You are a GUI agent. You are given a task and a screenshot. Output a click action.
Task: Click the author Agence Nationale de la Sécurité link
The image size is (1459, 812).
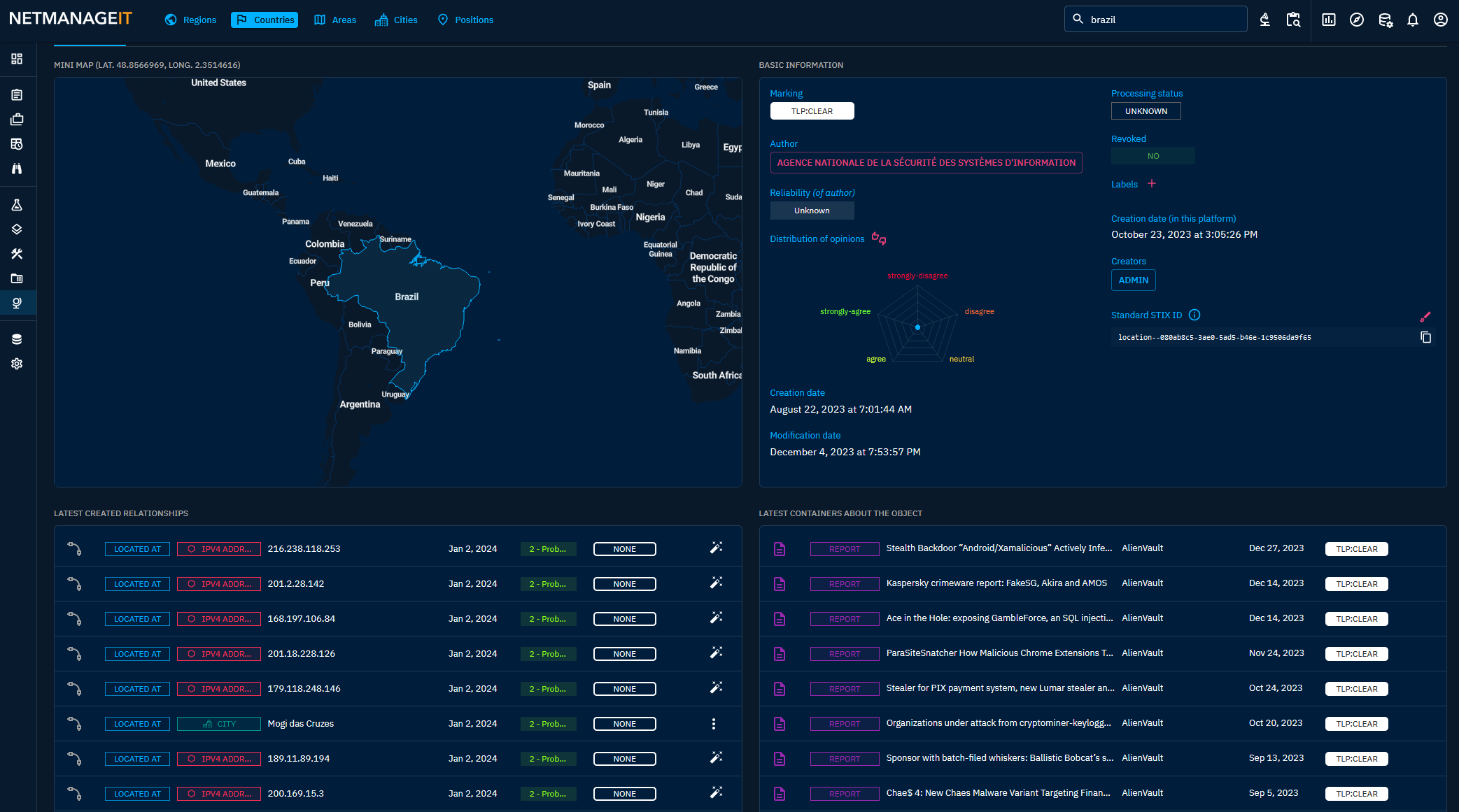coord(926,162)
